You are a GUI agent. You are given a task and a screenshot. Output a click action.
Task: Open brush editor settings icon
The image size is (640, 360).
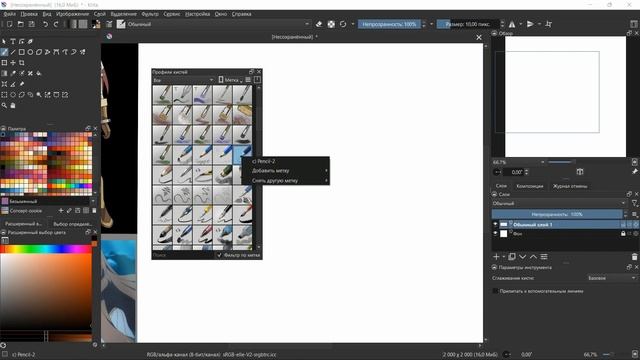pyautogui.click(x=109, y=24)
